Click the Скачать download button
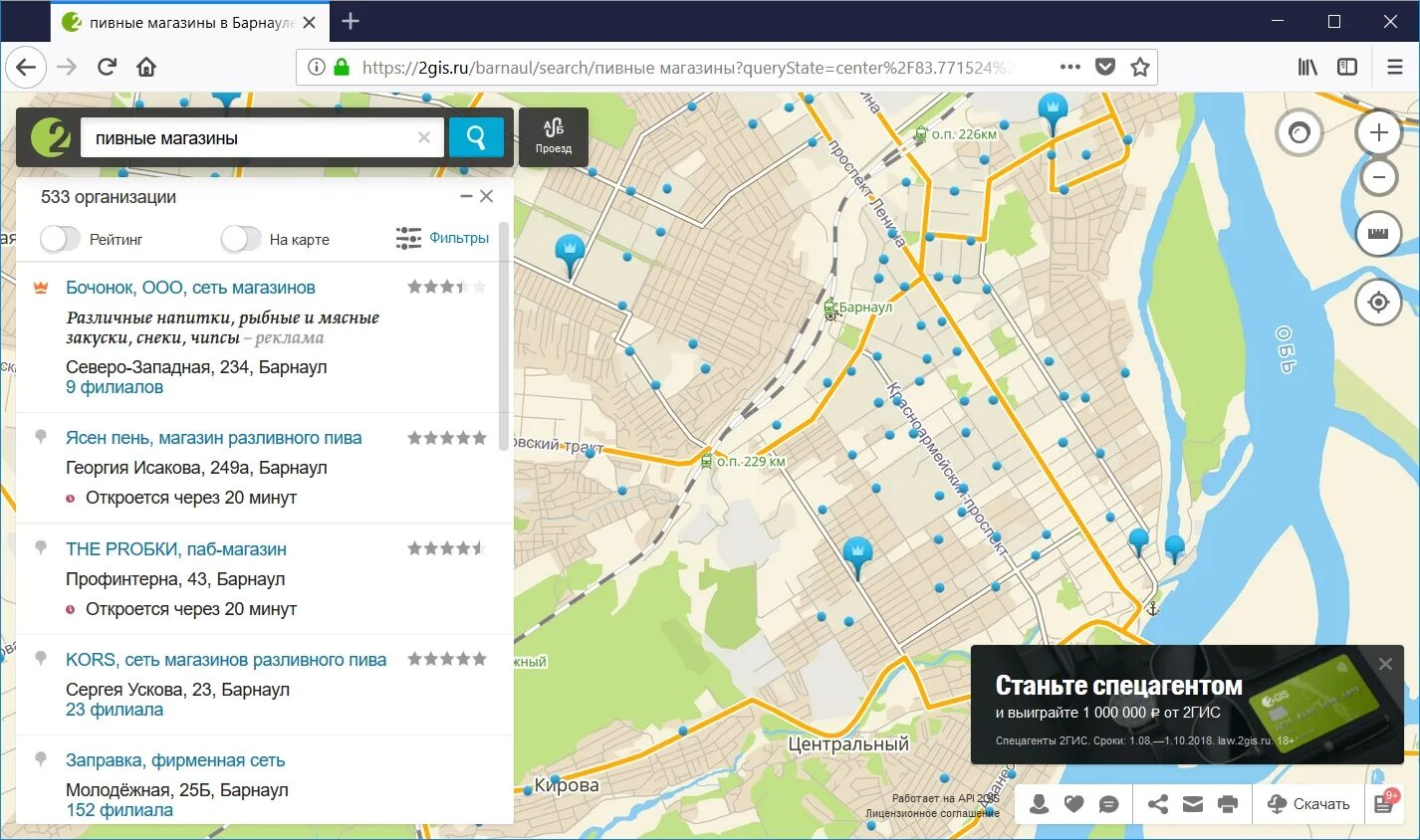1420x840 pixels. [1308, 804]
